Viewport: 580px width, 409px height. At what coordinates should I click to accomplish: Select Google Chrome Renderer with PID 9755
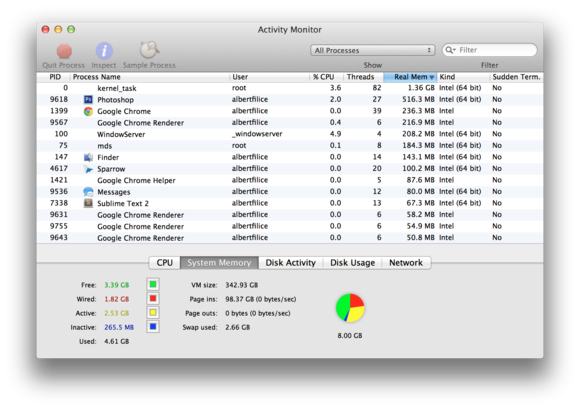pos(290,226)
